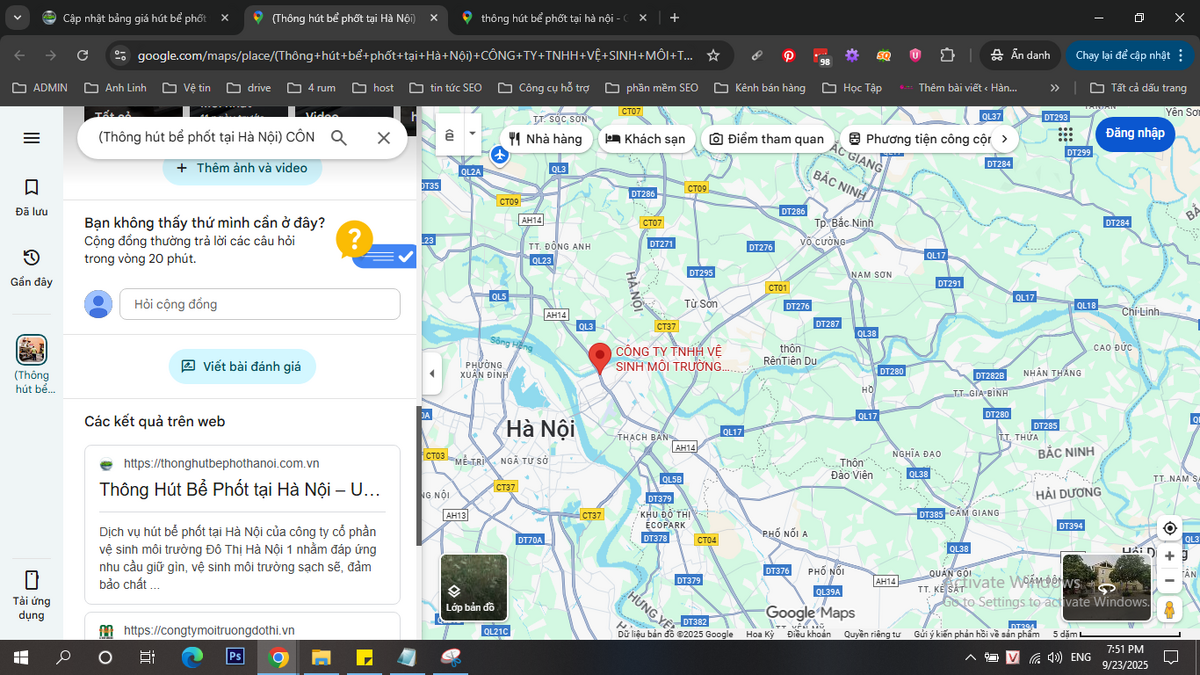Open the Đã lưu saved places
This screenshot has width=1200, height=675.
click(x=31, y=196)
